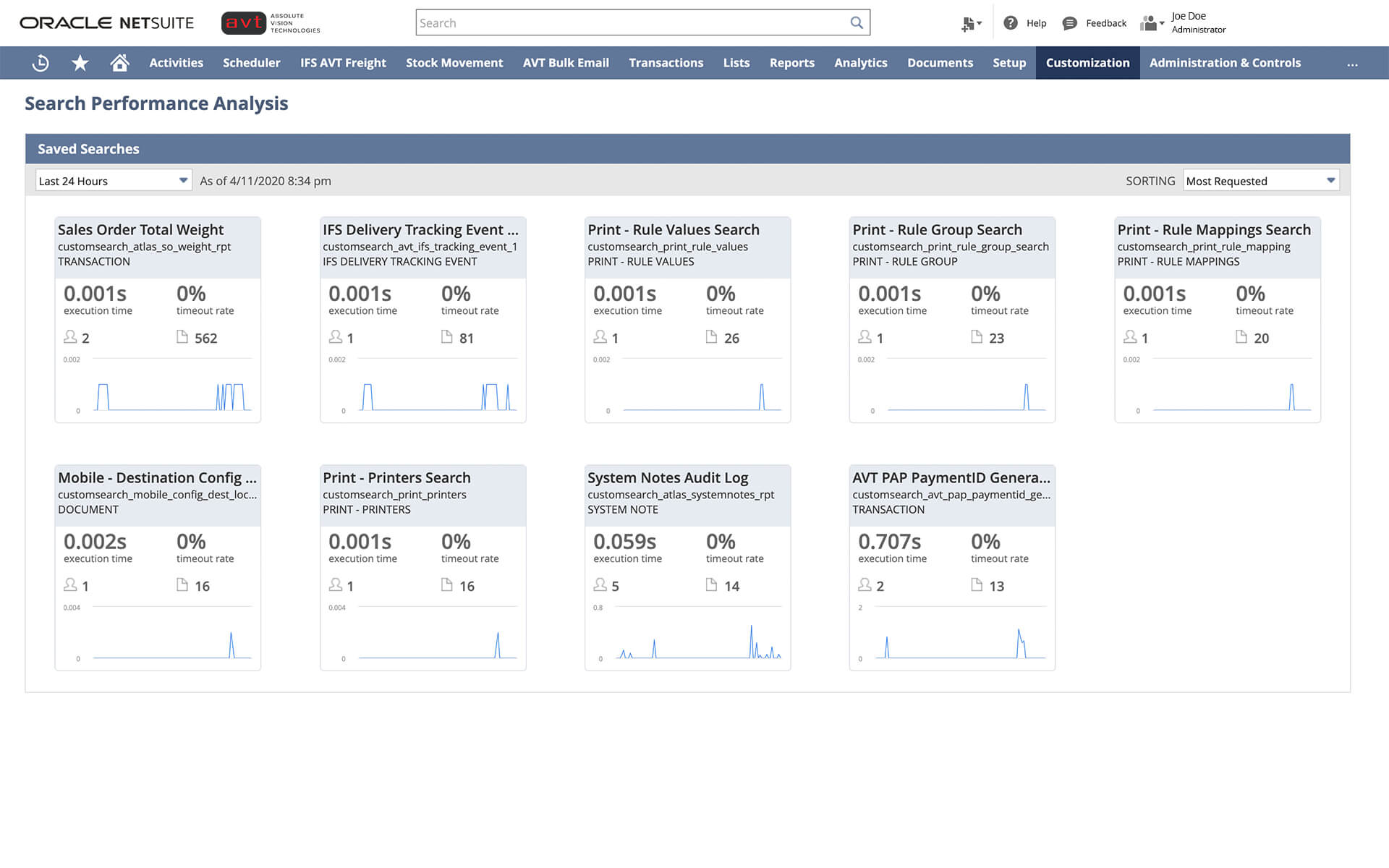Open the Administration & Controls menu
This screenshot has height=868, width=1389.
point(1225,63)
